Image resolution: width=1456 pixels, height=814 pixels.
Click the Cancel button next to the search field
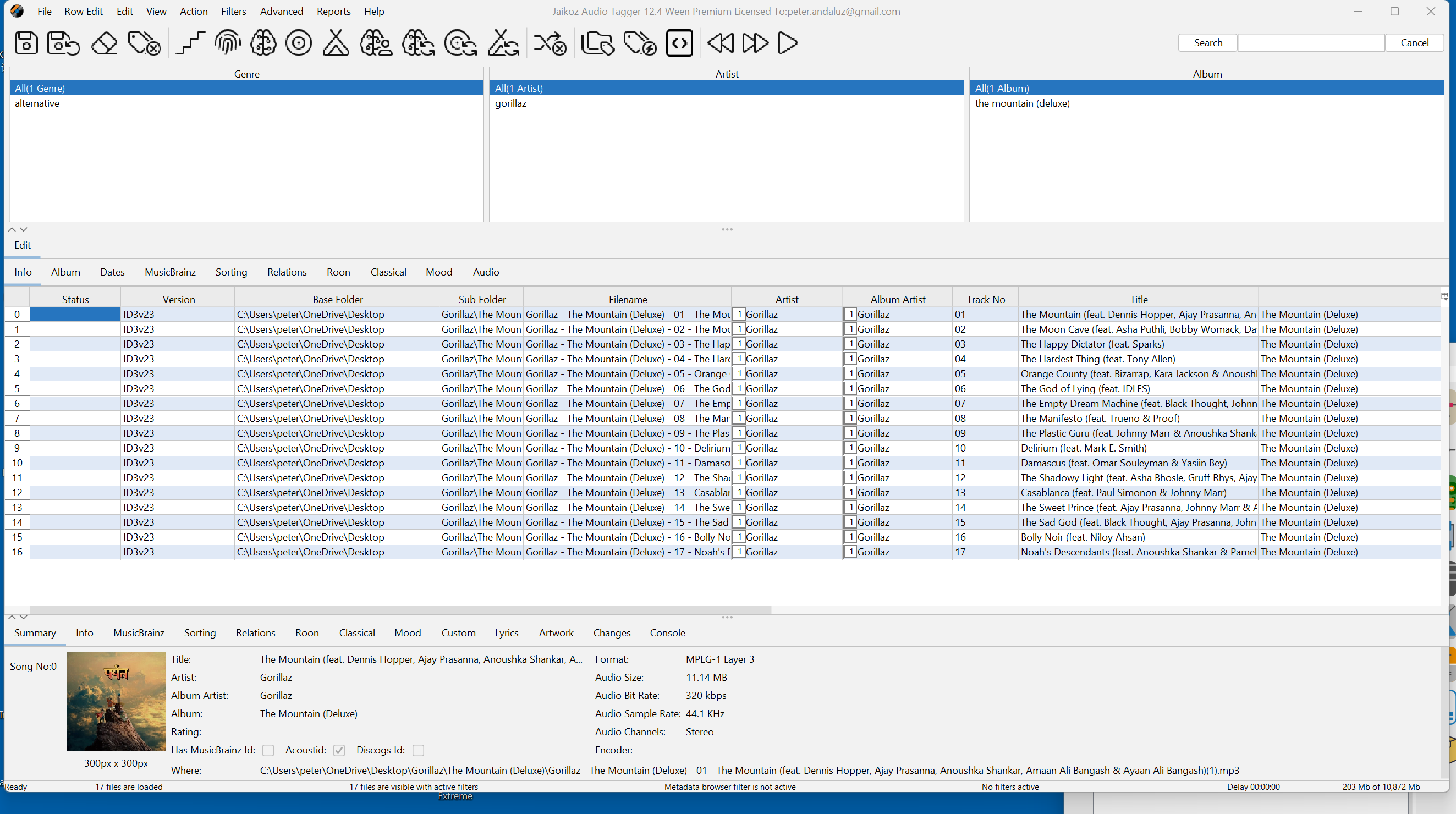(x=1414, y=43)
